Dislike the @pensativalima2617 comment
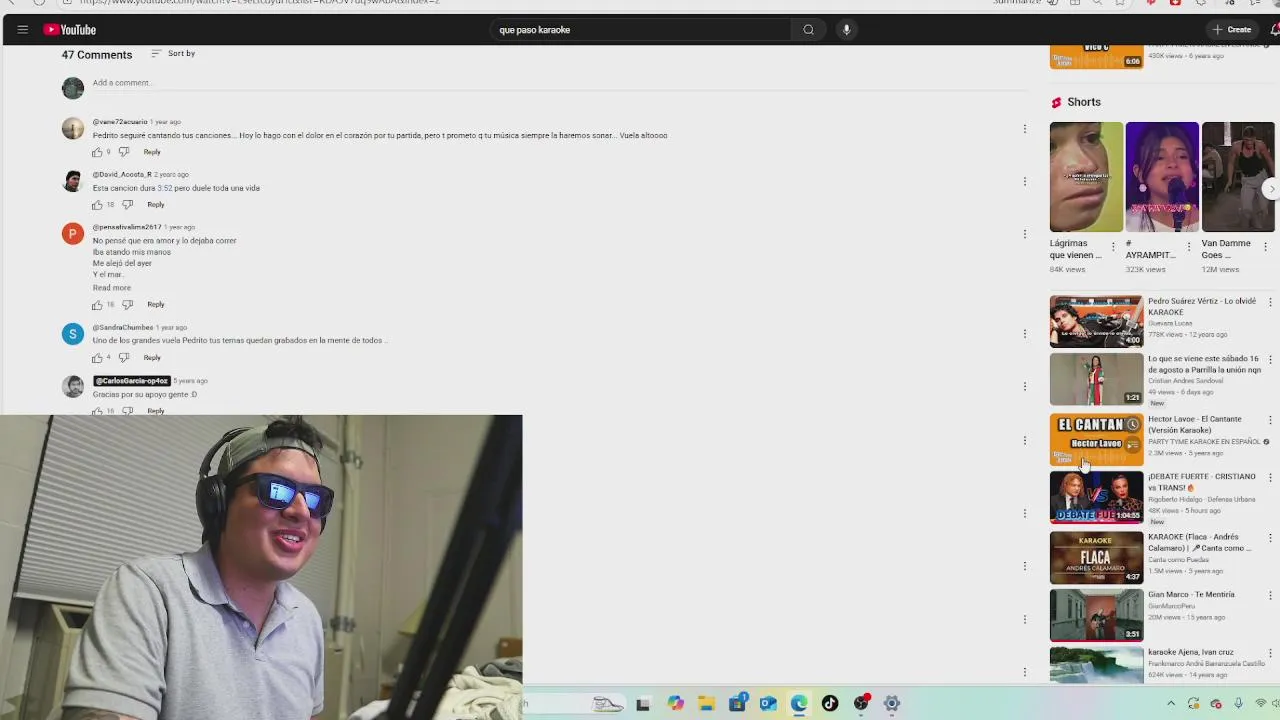Image resolution: width=1280 pixels, height=720 pixels. [x=127, y=305]
